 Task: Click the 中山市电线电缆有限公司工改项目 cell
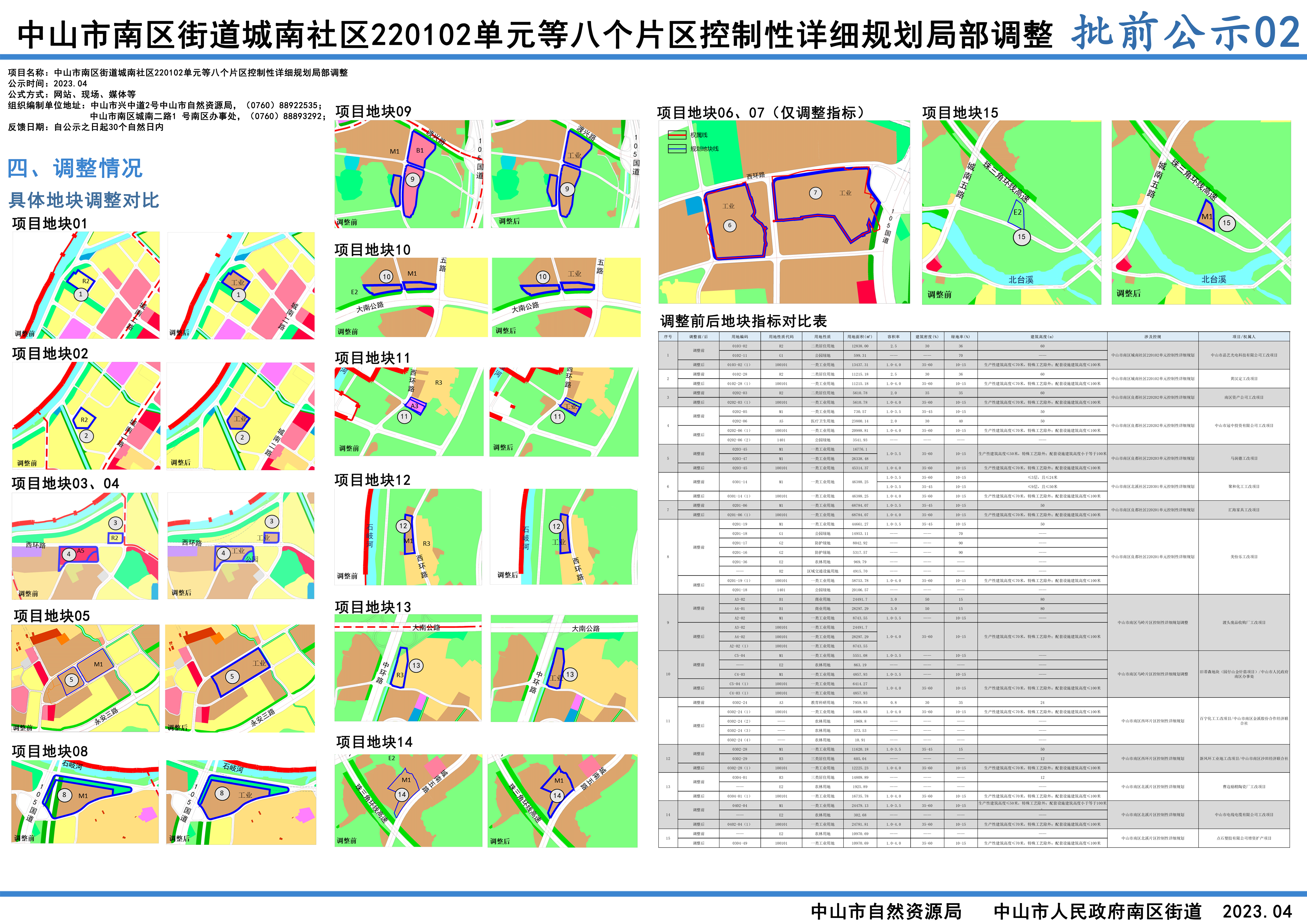1244,815
